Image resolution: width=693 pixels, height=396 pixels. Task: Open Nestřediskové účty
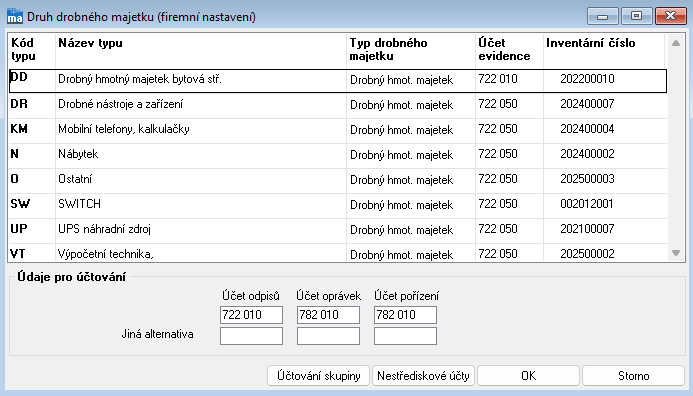pos(423,376)
